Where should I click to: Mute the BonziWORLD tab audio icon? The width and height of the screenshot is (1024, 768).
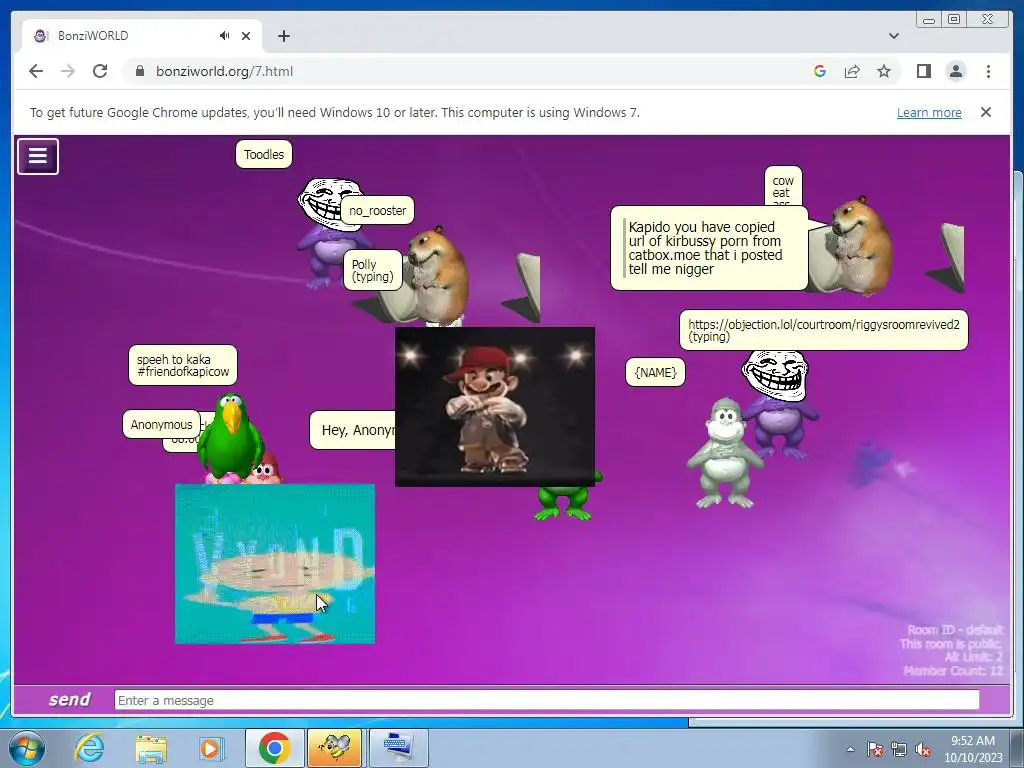pyautogui.click(x=224, y=36)
